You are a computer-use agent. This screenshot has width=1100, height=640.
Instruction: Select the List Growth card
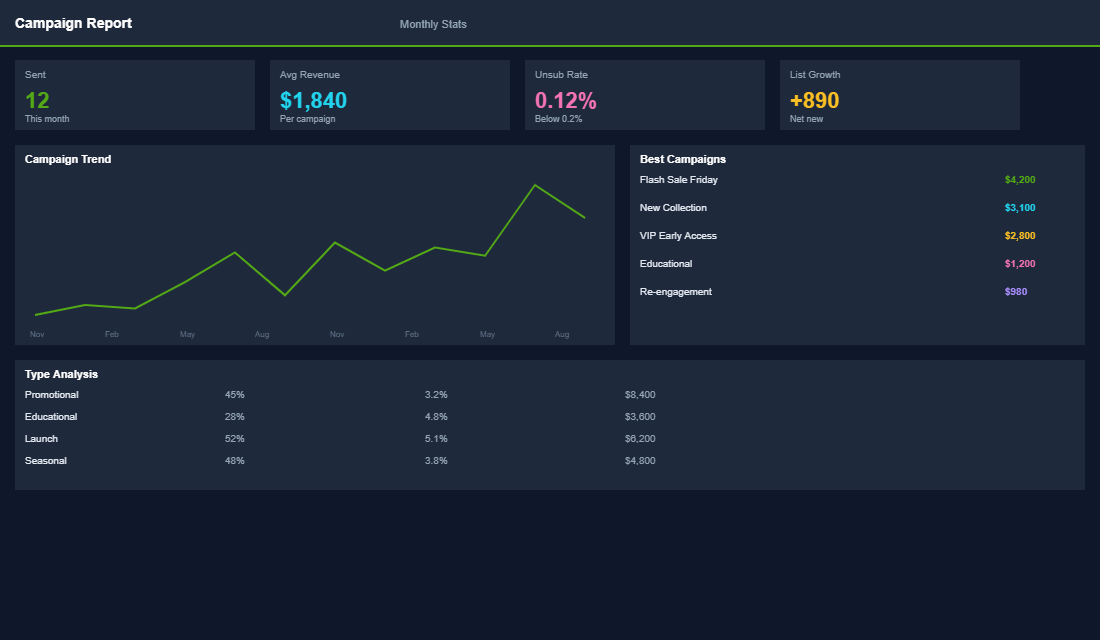point(899,95)
